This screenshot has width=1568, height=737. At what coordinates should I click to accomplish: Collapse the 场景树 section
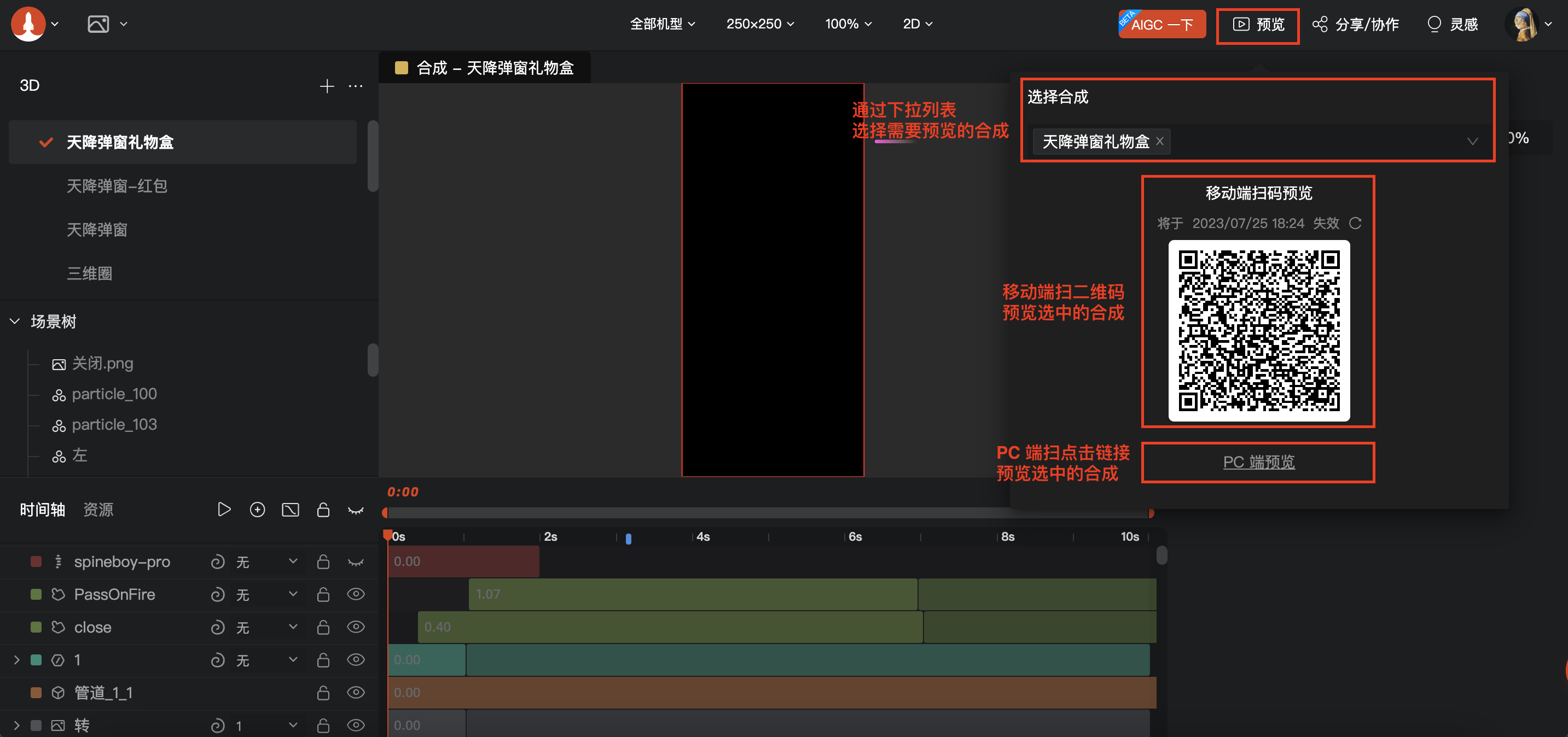point(15,321)
